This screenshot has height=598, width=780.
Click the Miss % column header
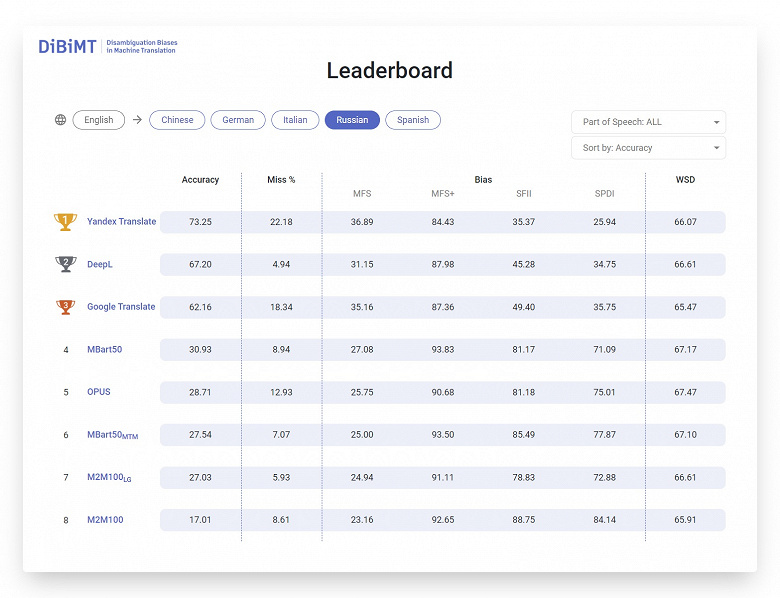pos(281,180)
